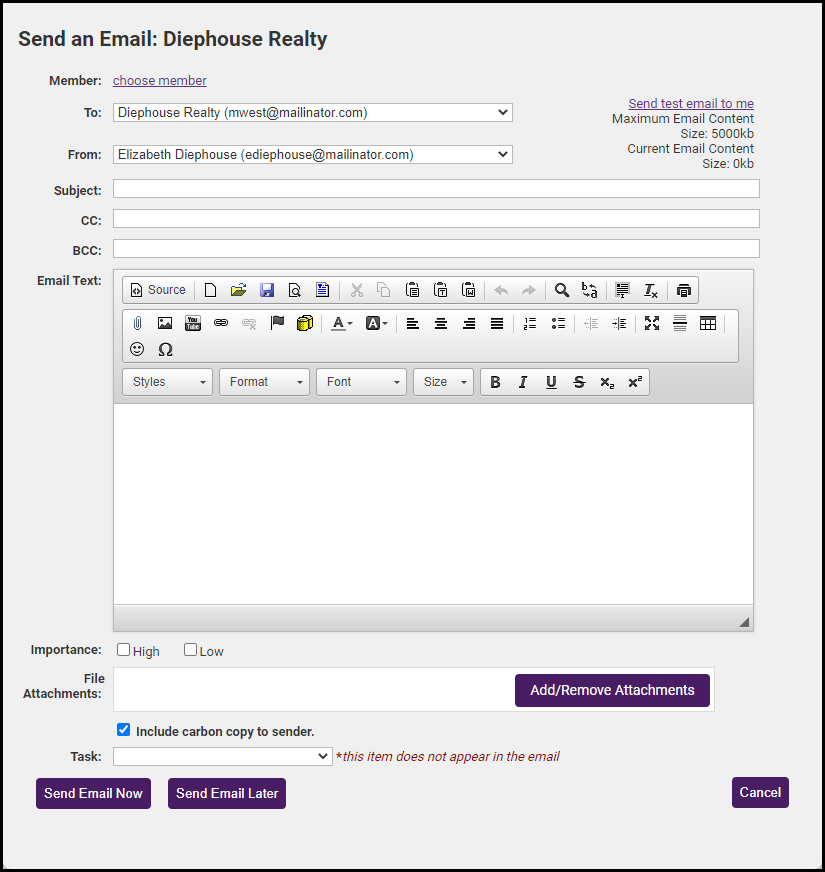Screen dimensions: 825x872
Task: Insert special character with Omega icon
Action: pyautogui.click(x=166, y=349)
